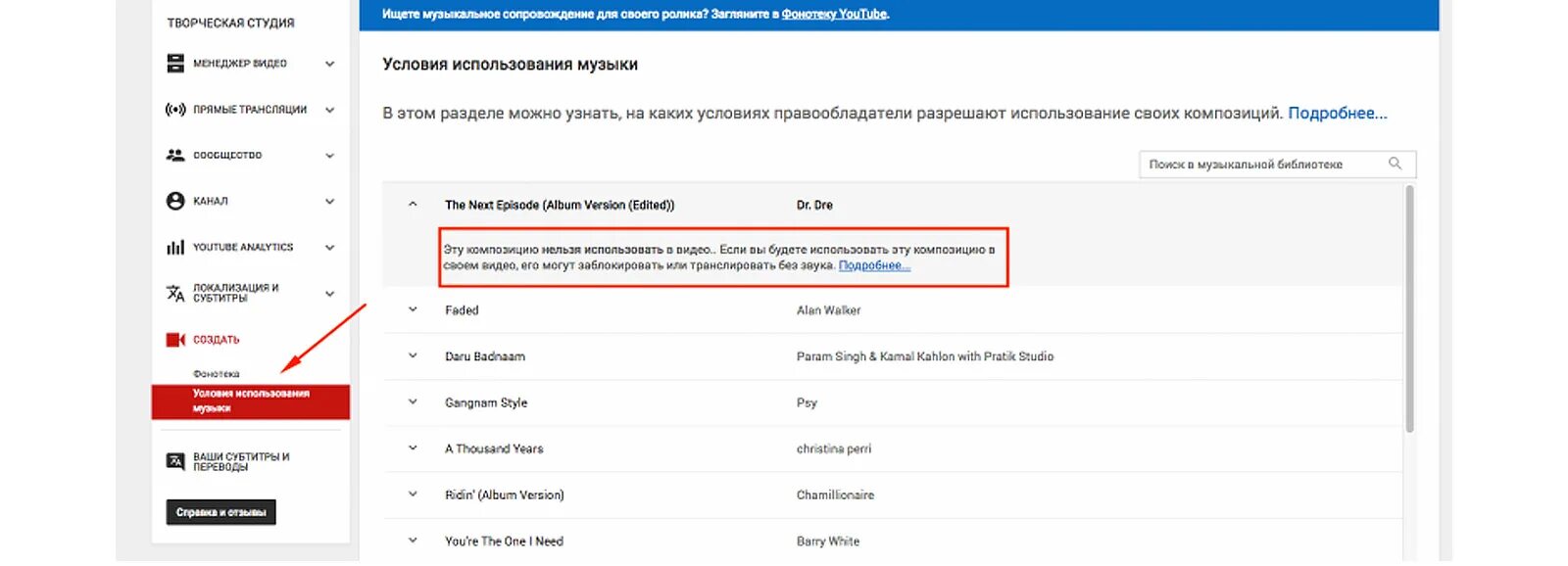This screenshot has width=1568, height=566.
Task: Click the Community people icon
Action: click(175, 155)
